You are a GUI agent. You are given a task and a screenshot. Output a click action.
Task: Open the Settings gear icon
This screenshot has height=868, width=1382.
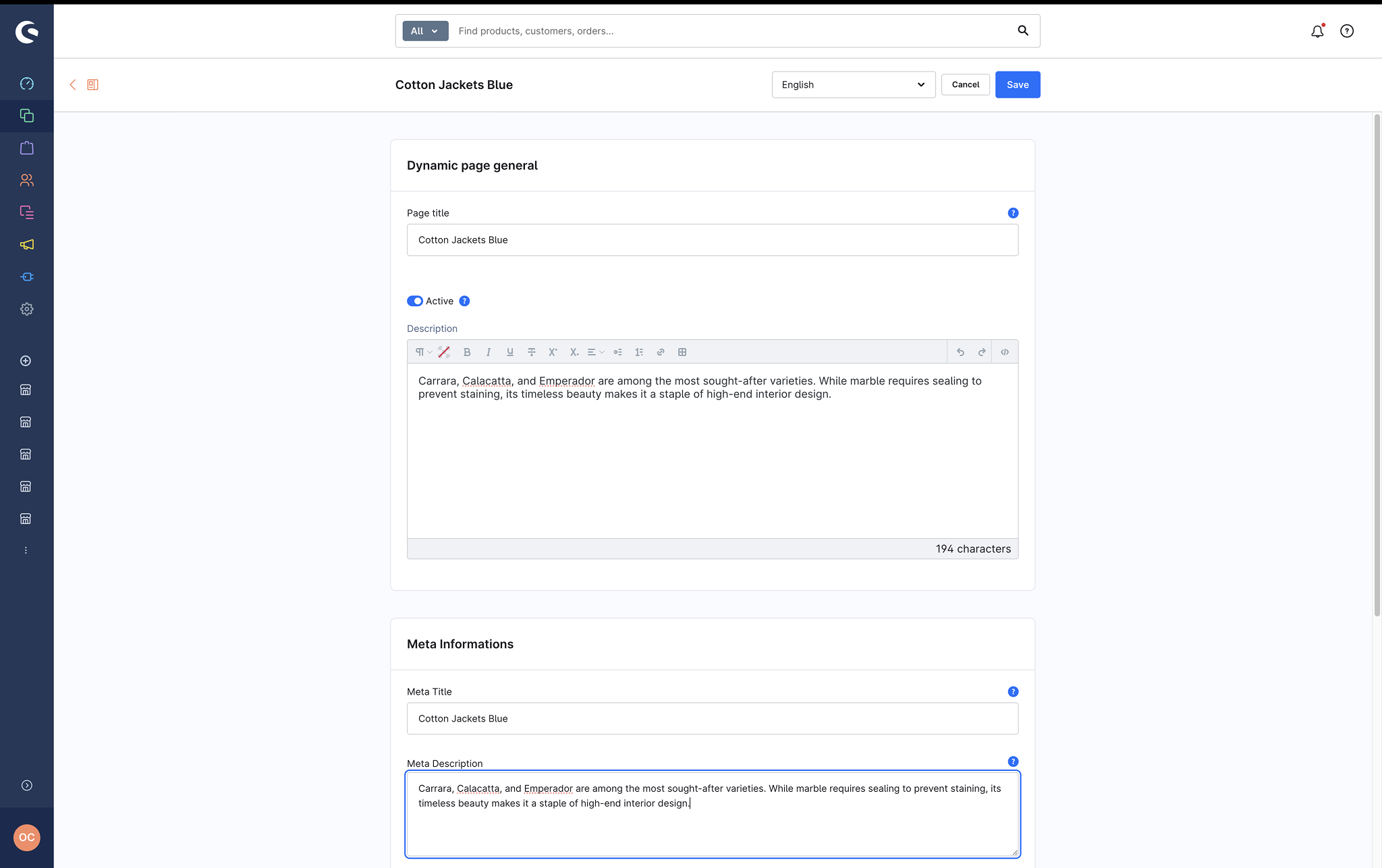27,309
